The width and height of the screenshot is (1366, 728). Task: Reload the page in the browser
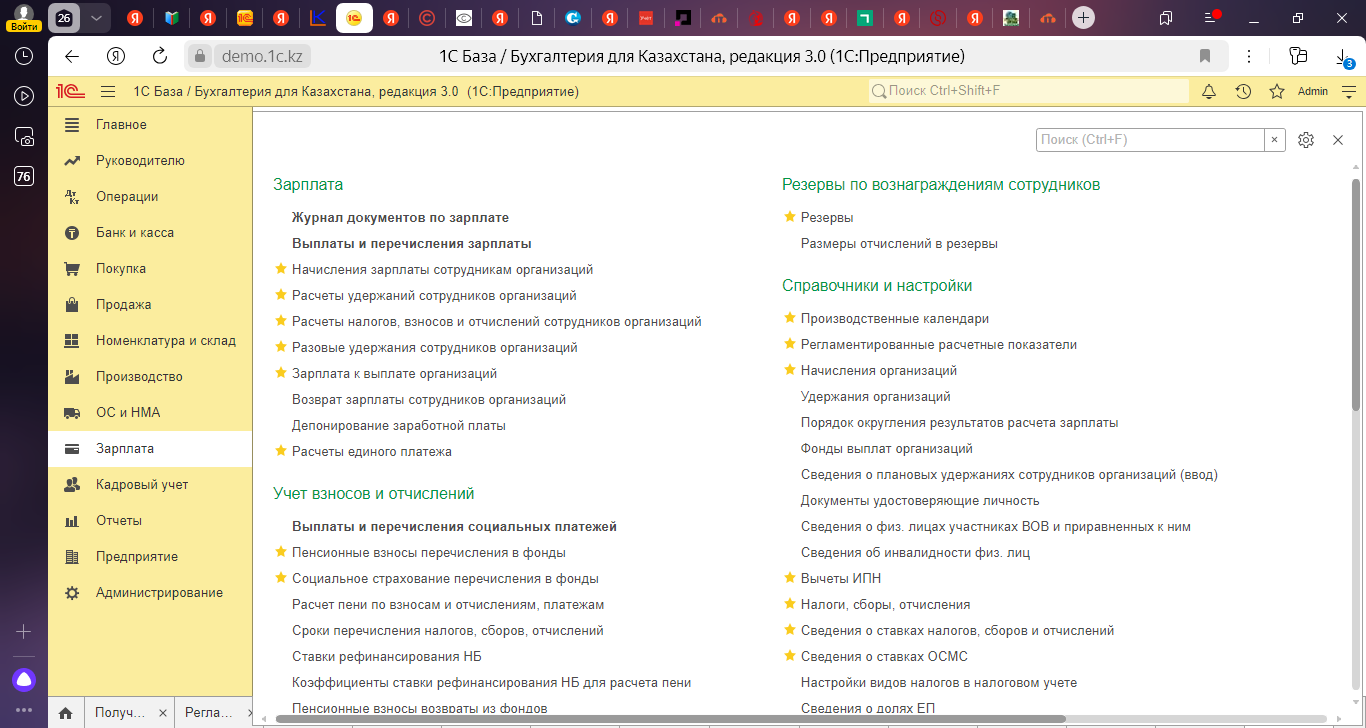tap(160, 56)
